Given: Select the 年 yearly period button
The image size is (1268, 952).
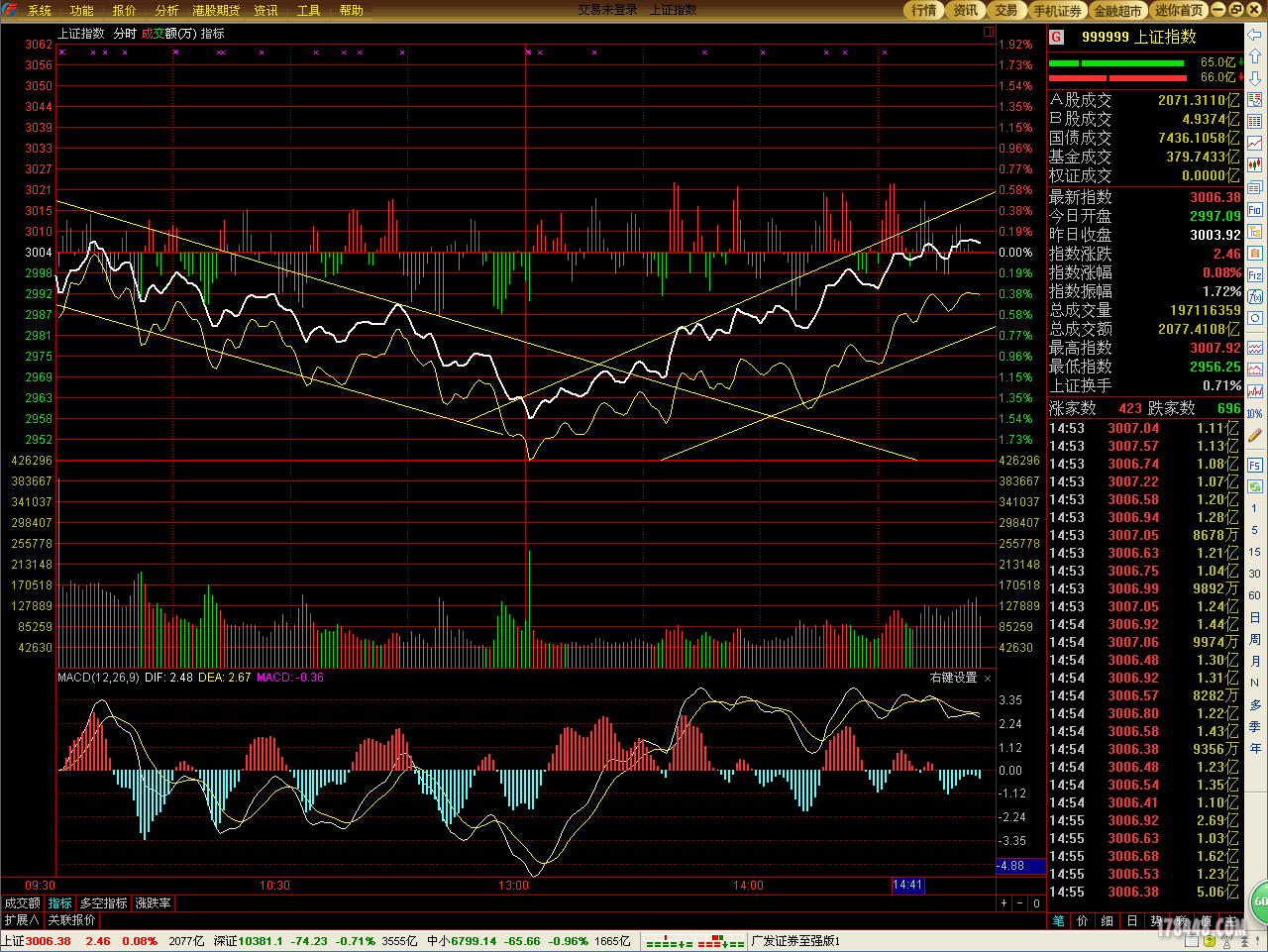Looking at the screenshot, I should point(1255,748).
